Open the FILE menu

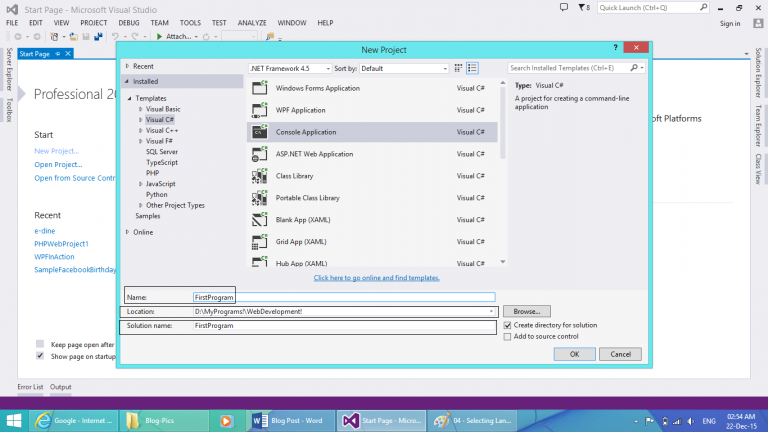[x=12, y=23]
